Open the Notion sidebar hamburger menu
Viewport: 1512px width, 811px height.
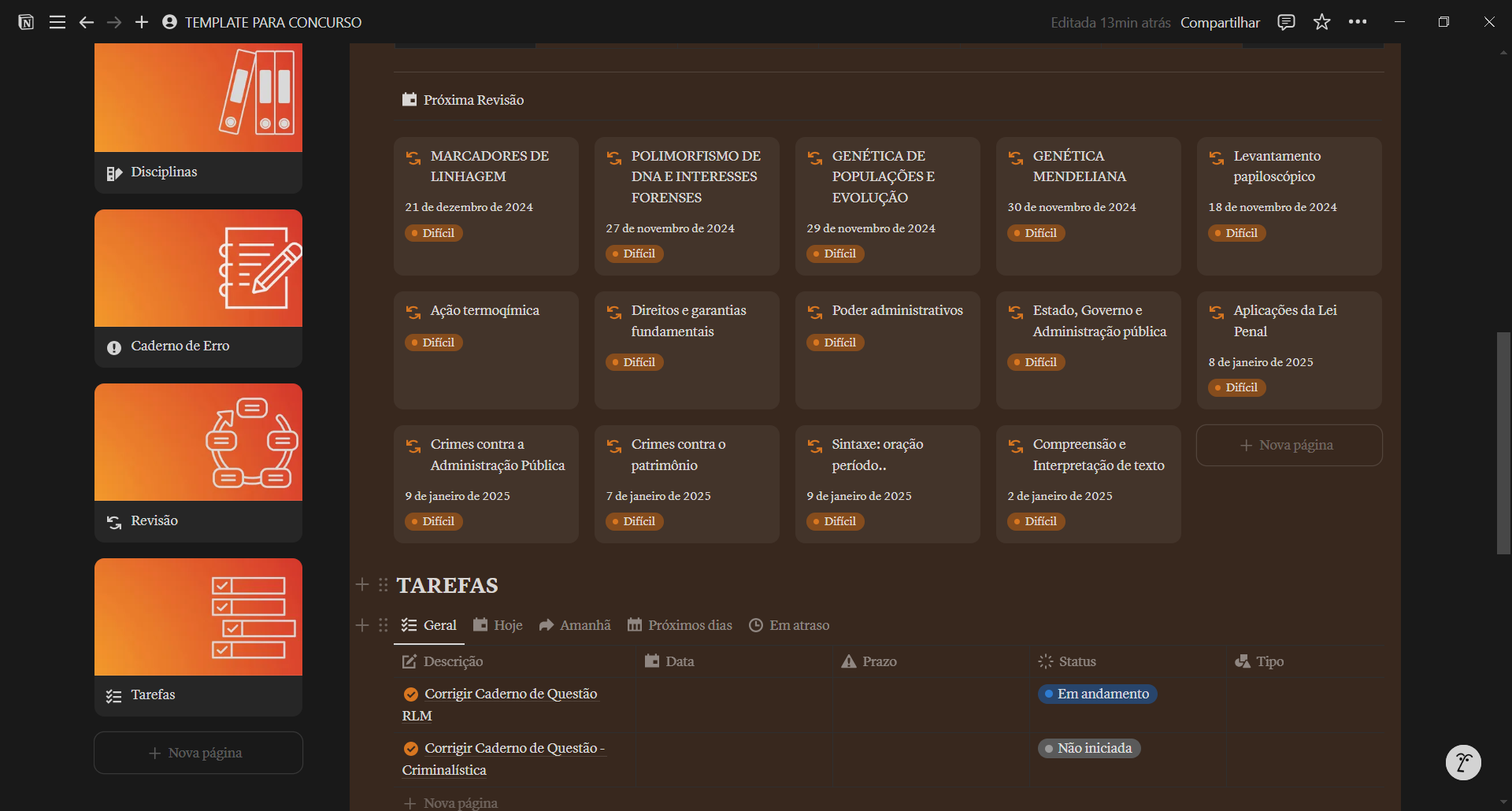[57, 22]
